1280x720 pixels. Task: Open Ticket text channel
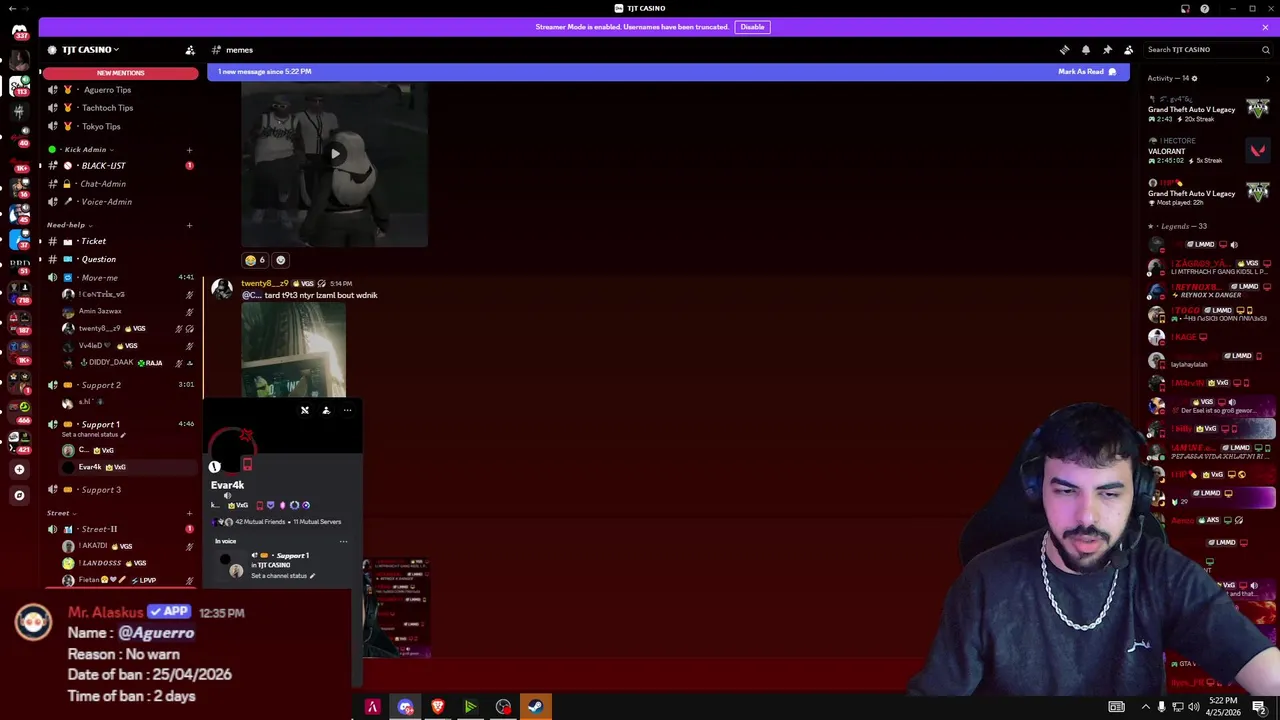120,241
